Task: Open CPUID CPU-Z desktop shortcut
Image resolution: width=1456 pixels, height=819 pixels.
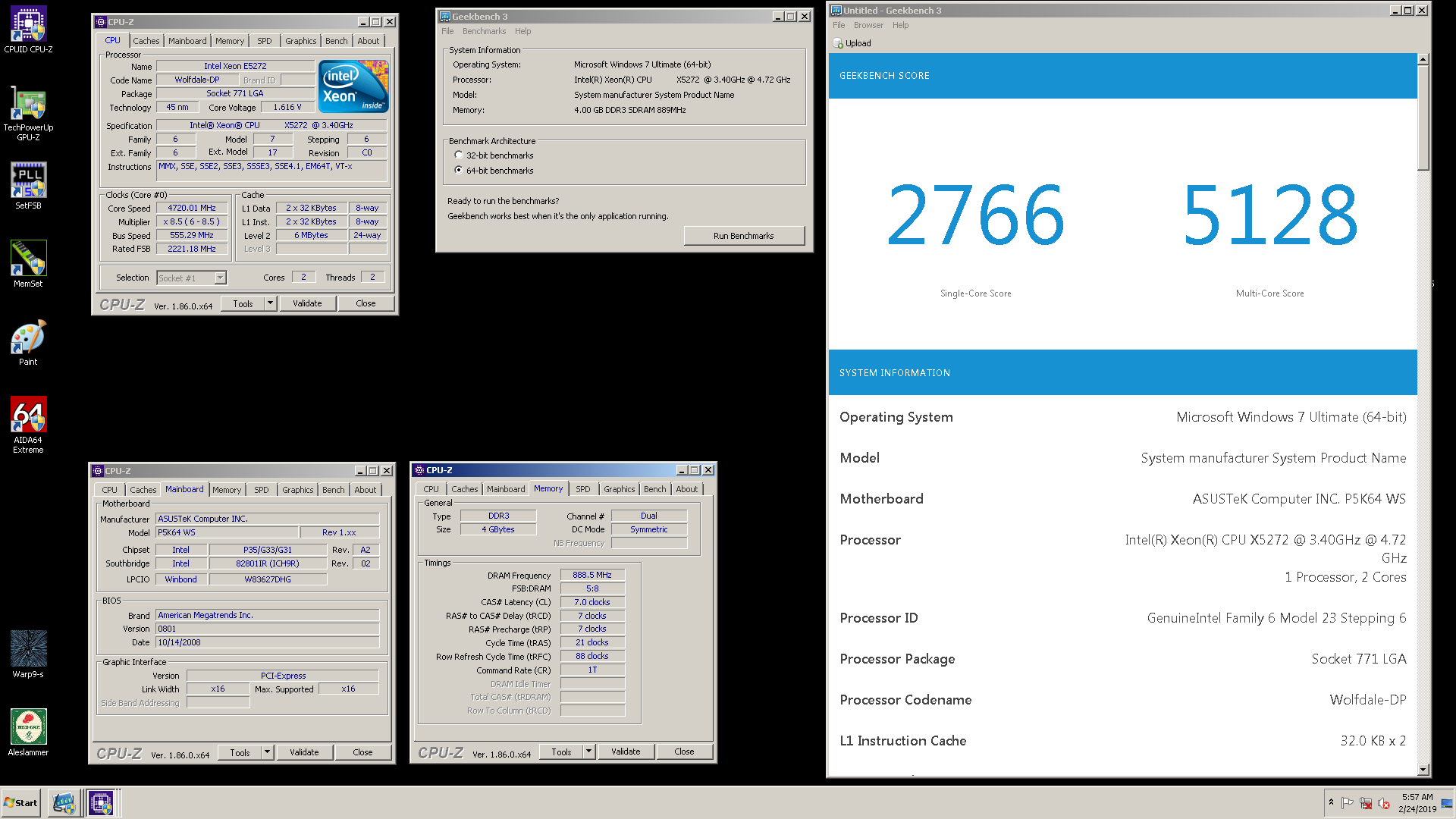Action: [28, 30]
